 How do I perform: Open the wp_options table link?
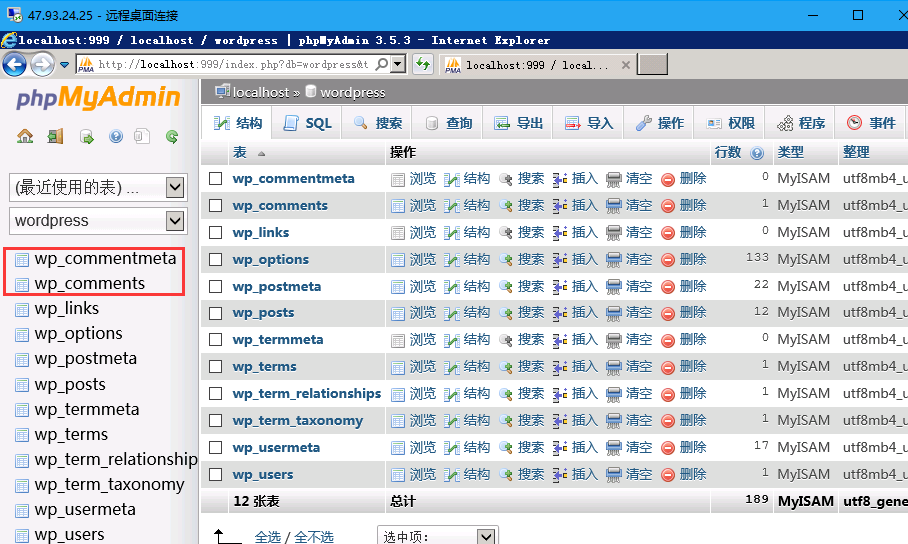coord(270,260)
